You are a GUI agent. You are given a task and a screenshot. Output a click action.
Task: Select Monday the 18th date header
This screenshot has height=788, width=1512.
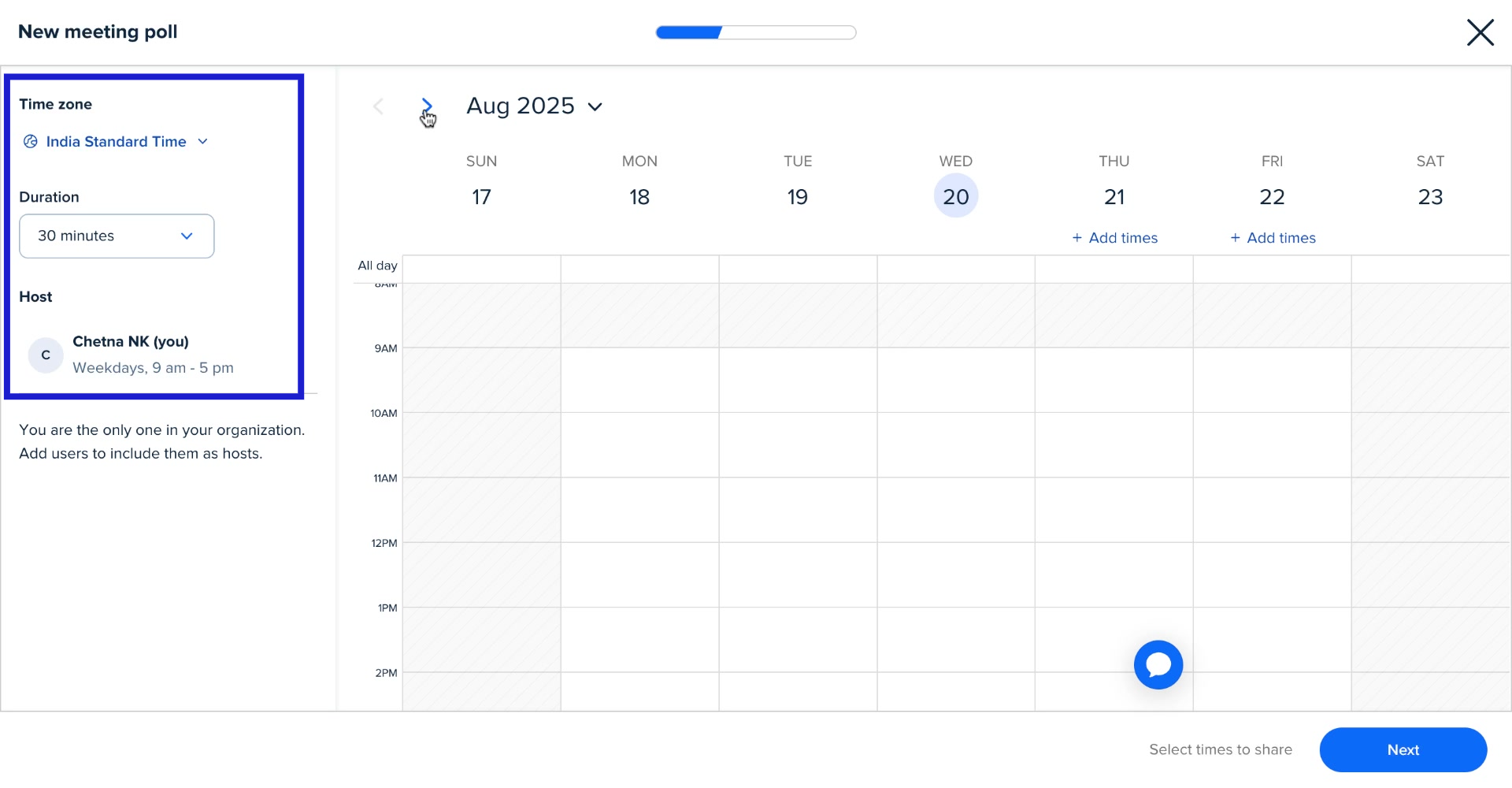pos(639,196)
